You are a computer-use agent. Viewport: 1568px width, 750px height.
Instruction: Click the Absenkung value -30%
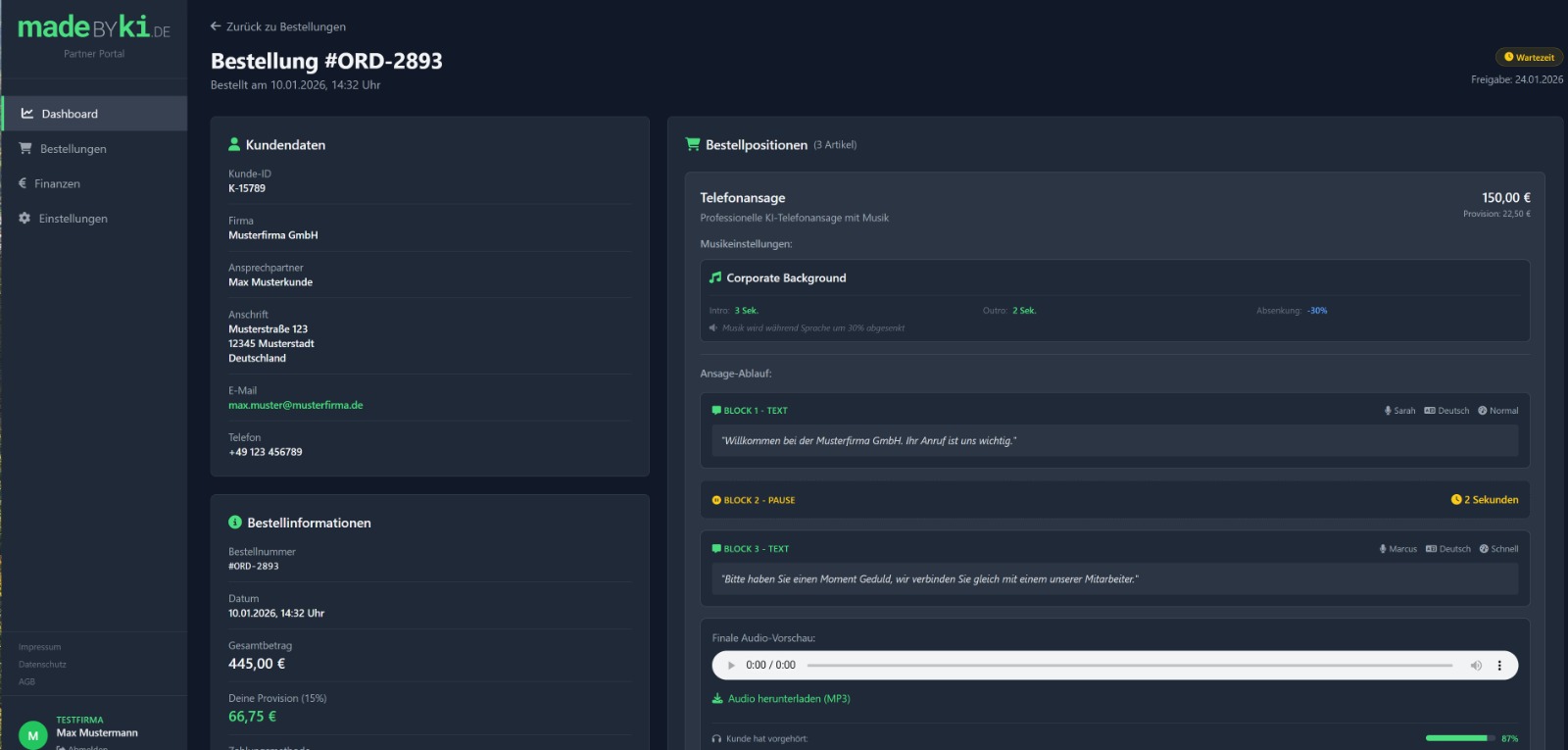[x=1317, y=311]
